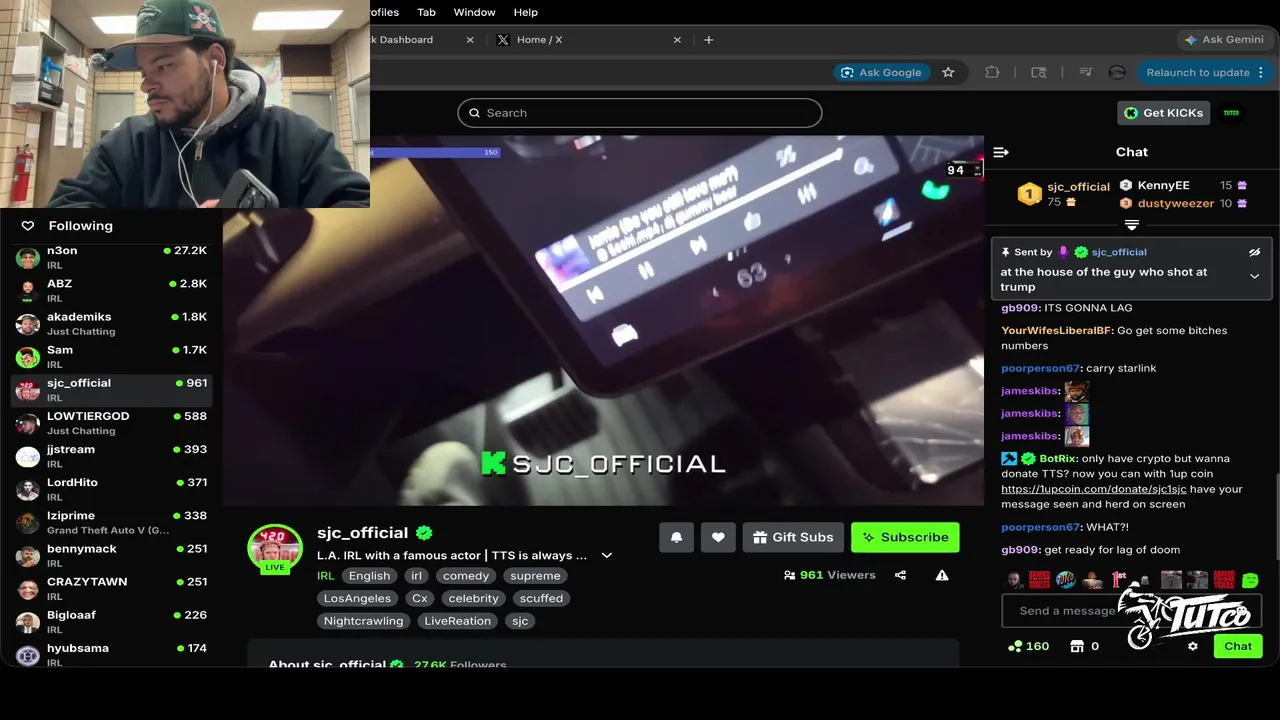Open Iziprime channel in Following list

[111, 522]
